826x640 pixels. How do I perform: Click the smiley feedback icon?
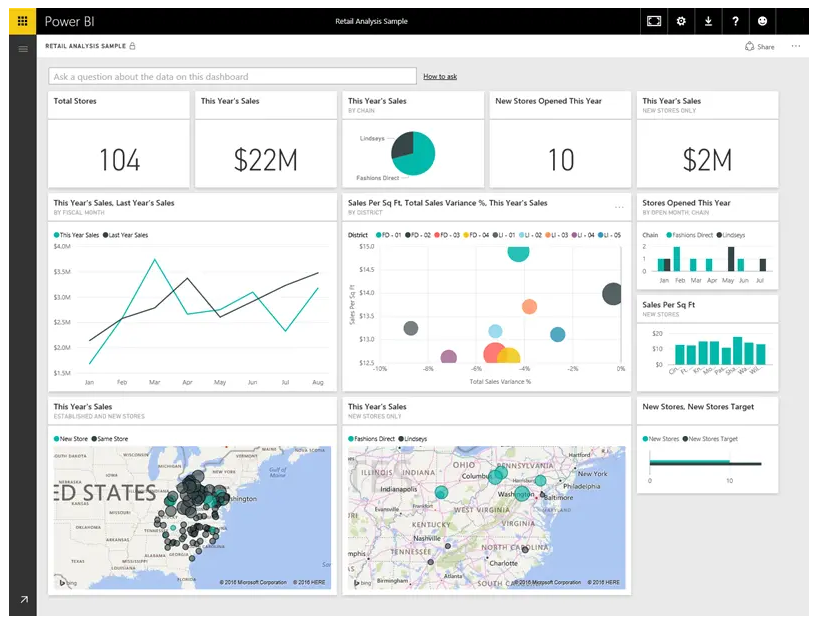(x=762, y=21)
